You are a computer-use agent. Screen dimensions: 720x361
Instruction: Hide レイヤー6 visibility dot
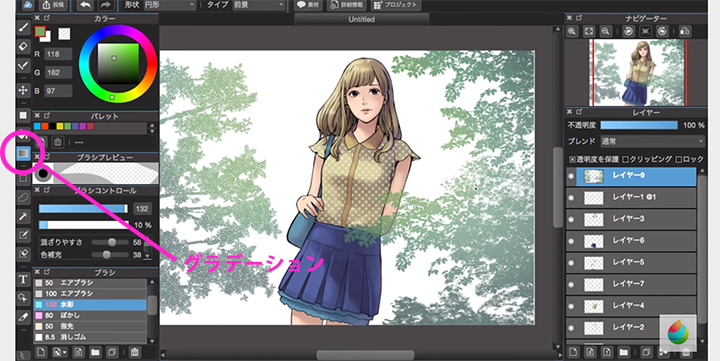(571, 241)
